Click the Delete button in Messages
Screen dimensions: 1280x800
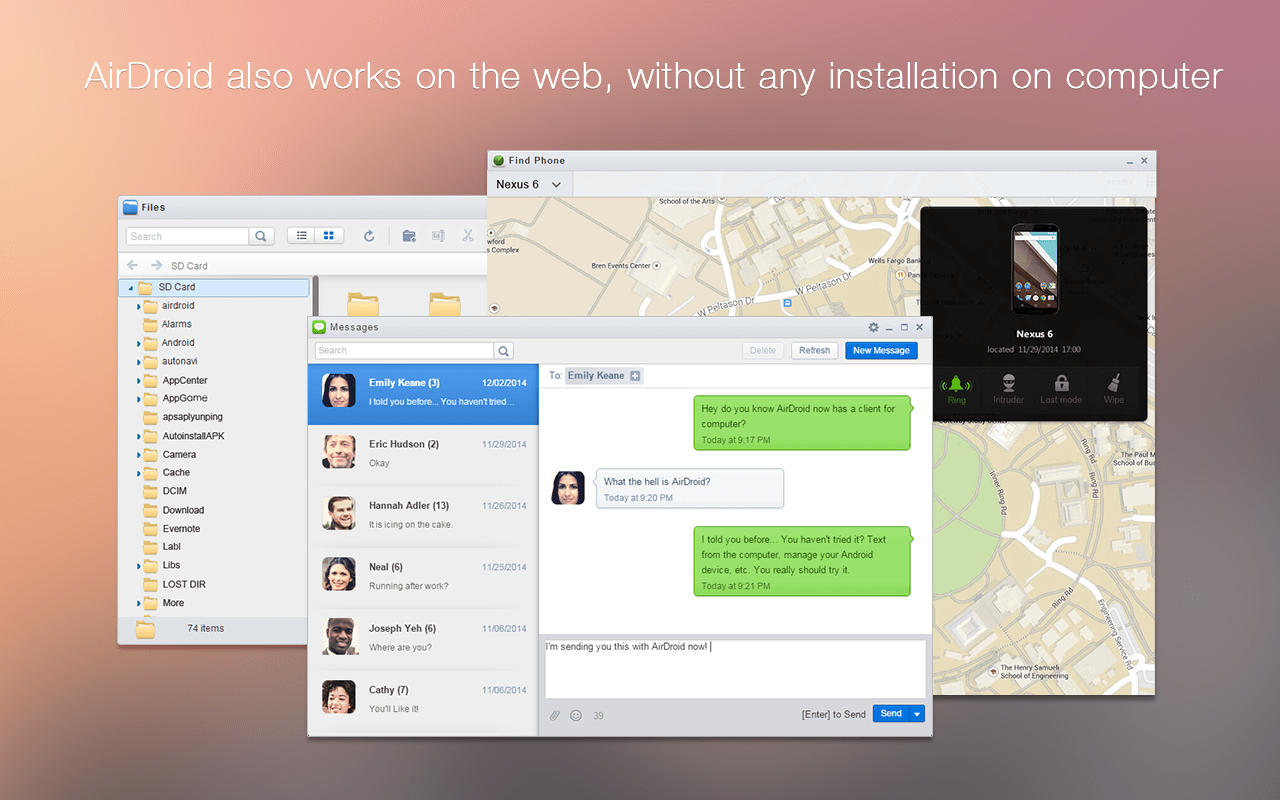763,351
